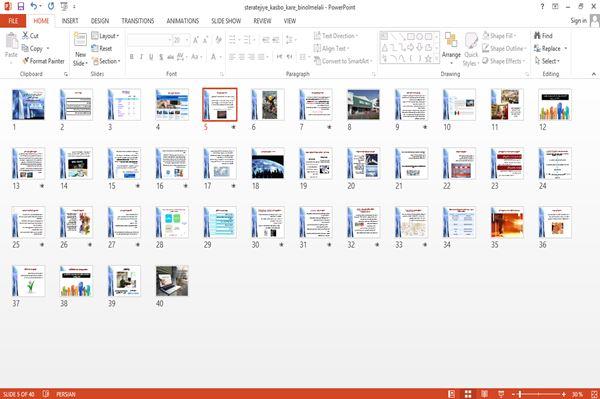Select Format Painter brush
Image resolution: width=600 pixels, height=399 pixels.
click(43, 61)
